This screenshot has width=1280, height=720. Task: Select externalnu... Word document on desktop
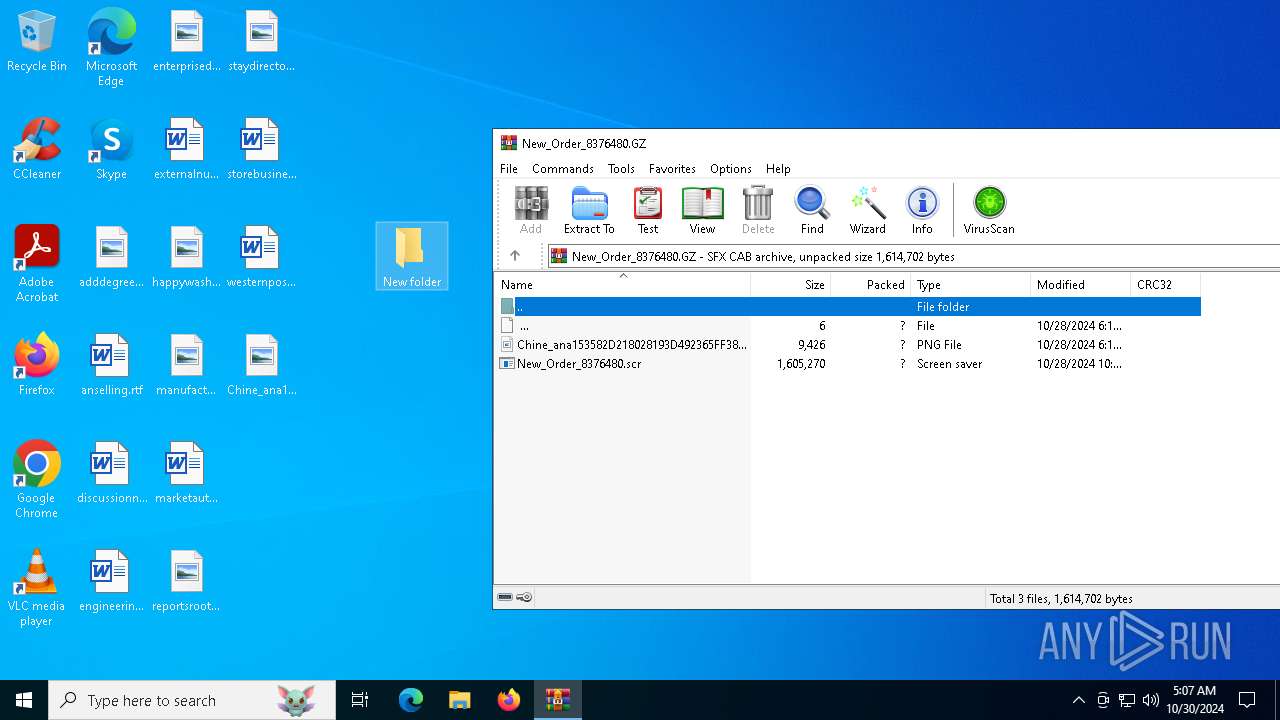(186, 150)
